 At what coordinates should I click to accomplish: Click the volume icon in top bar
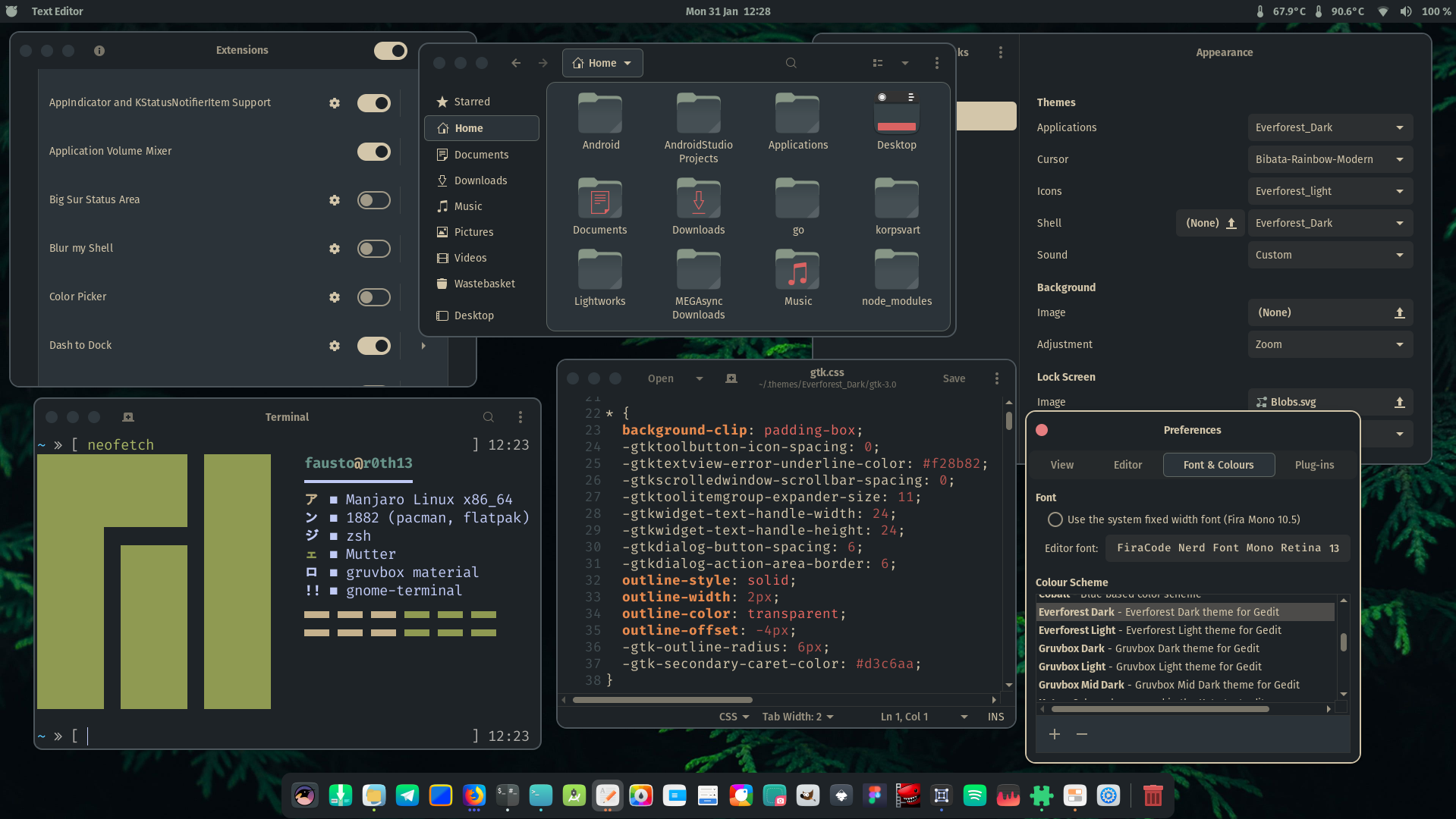[x=1406, y=11]
